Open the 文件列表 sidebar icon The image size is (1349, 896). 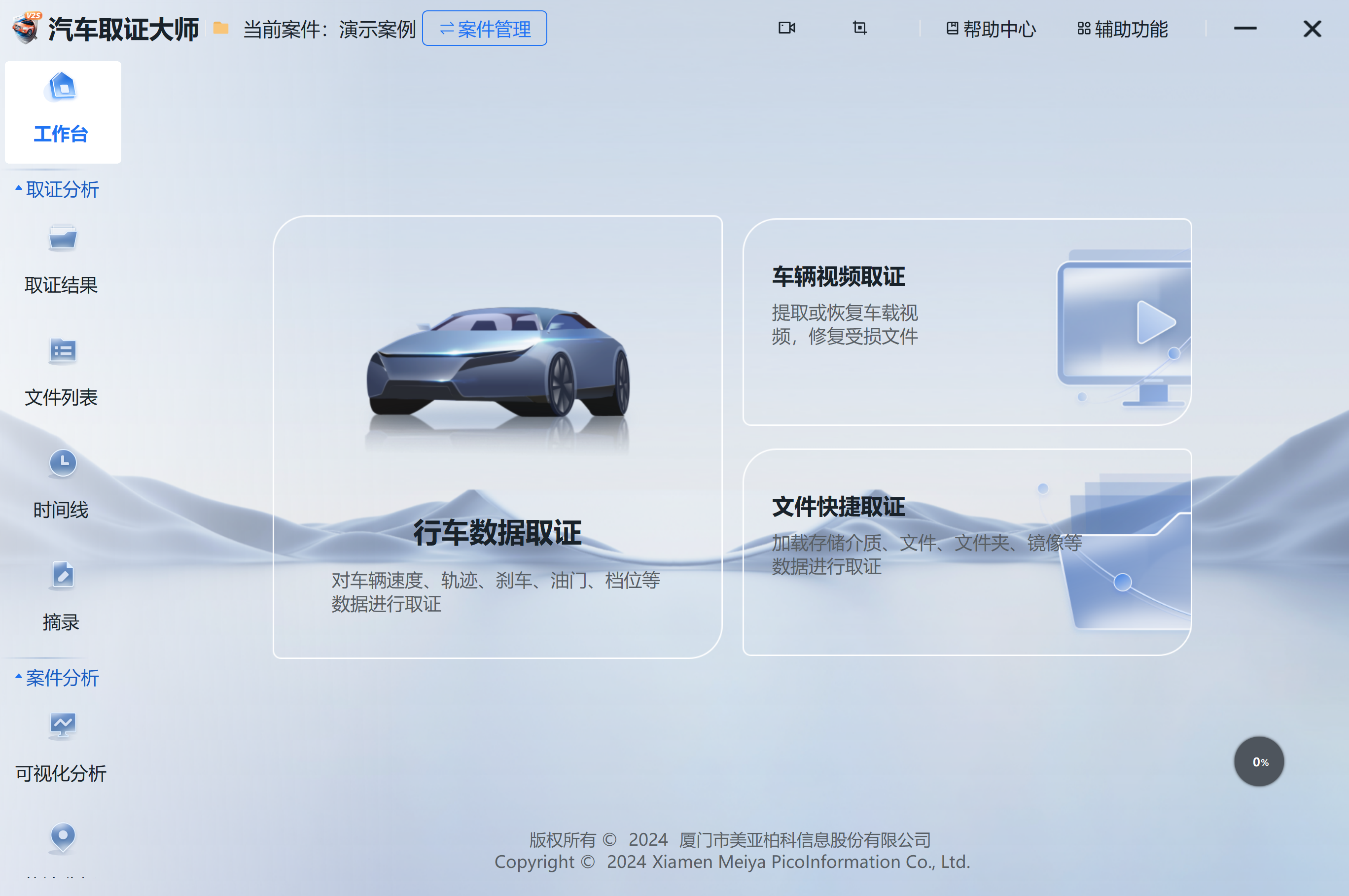[x=62, y=351]
